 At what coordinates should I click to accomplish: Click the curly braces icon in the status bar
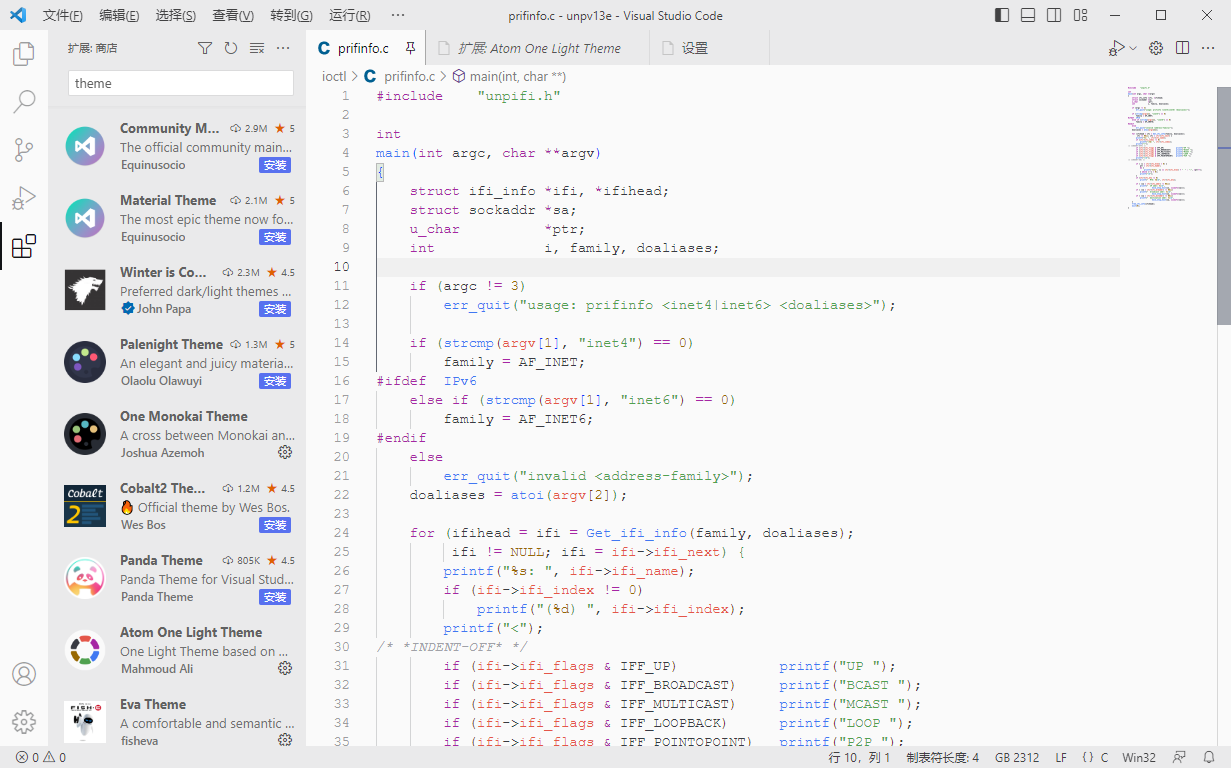(x=1087, y=758)
